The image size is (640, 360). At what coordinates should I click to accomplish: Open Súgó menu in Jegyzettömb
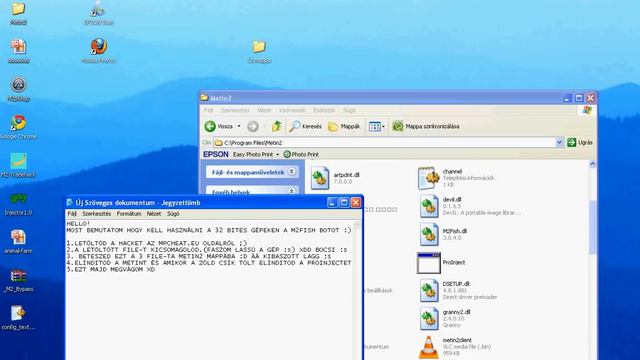(173, 214)
